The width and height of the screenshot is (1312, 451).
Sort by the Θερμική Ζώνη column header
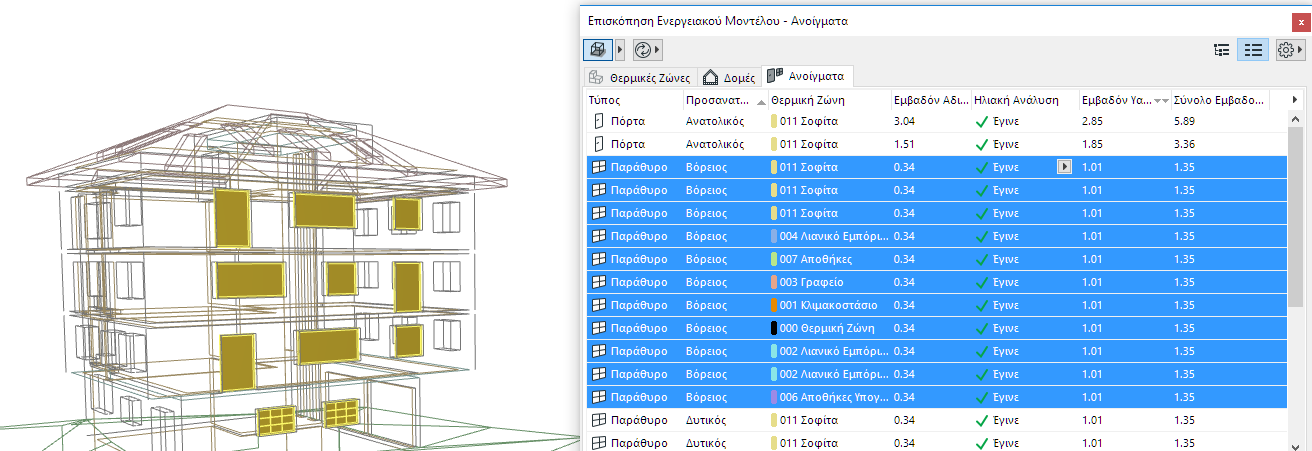click(828, 100)
